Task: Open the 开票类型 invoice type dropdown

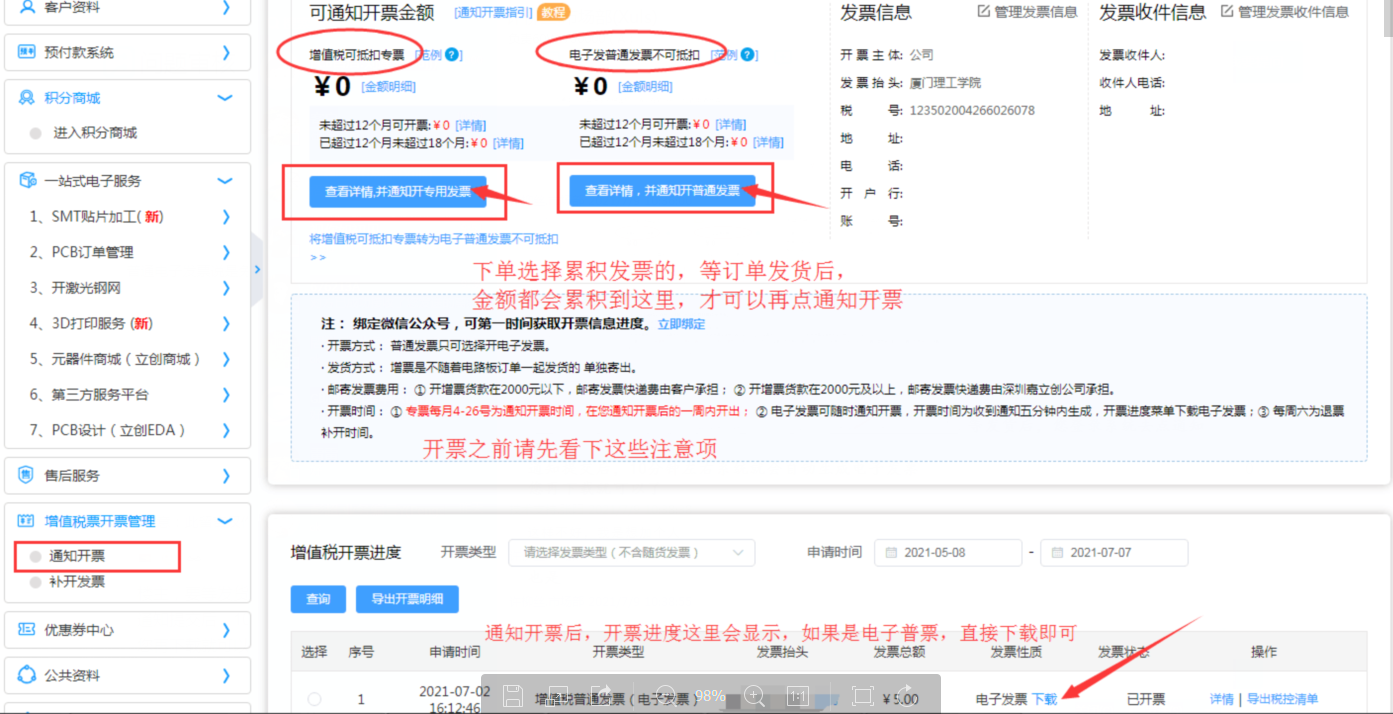Action: (631, 552)
